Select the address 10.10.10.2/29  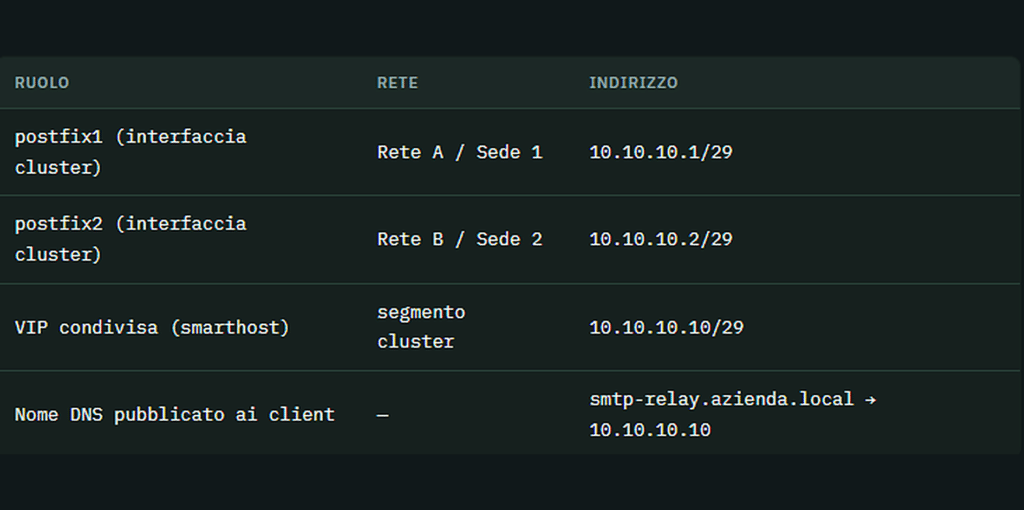(x=661, y=239)
